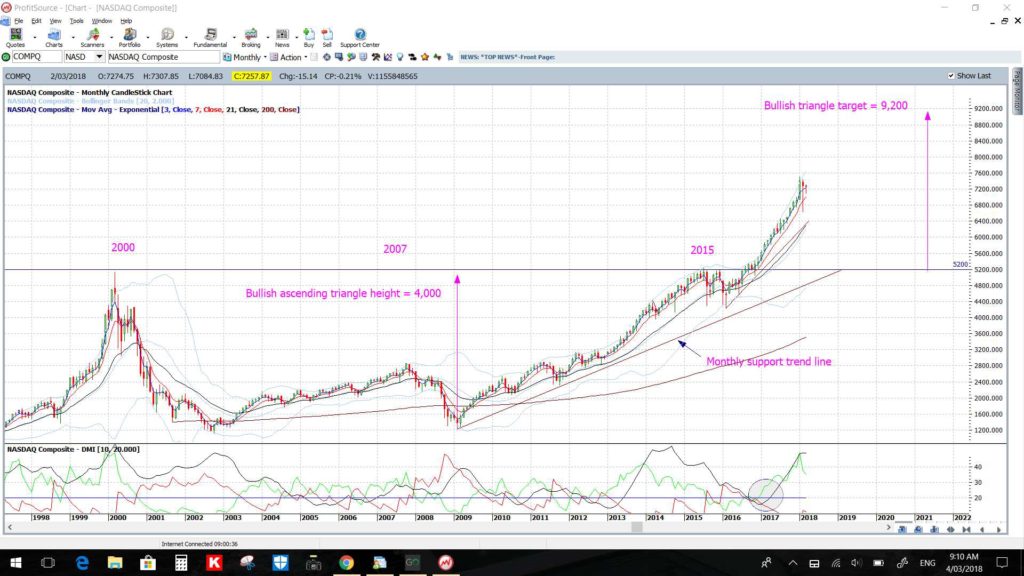Click the horizontal chart scrollbar thumb
The width and height of the screenshot is (1024, 576).
pos(637,527)
